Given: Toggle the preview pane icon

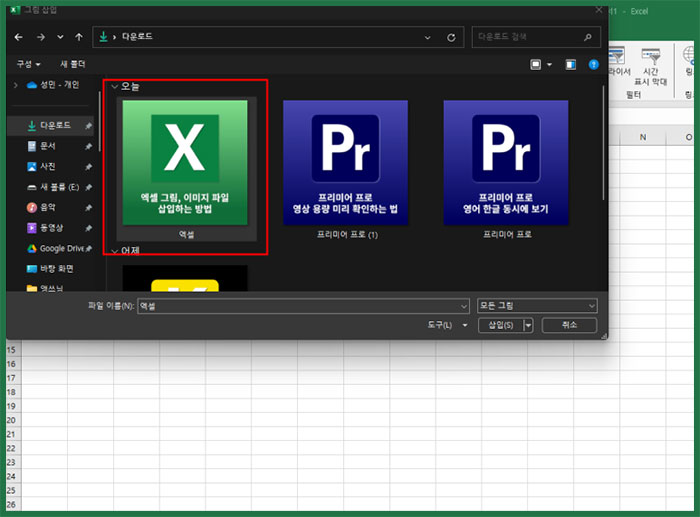Looking at the screenshot, I should 571,65.
